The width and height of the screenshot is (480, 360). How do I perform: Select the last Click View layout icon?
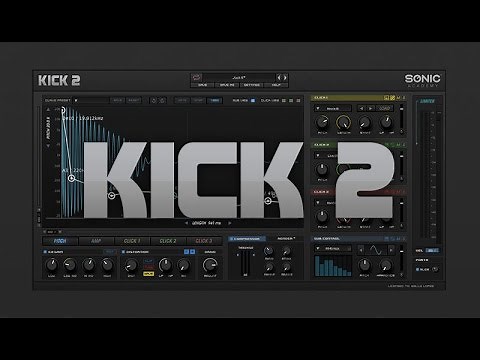pos(298,100)
